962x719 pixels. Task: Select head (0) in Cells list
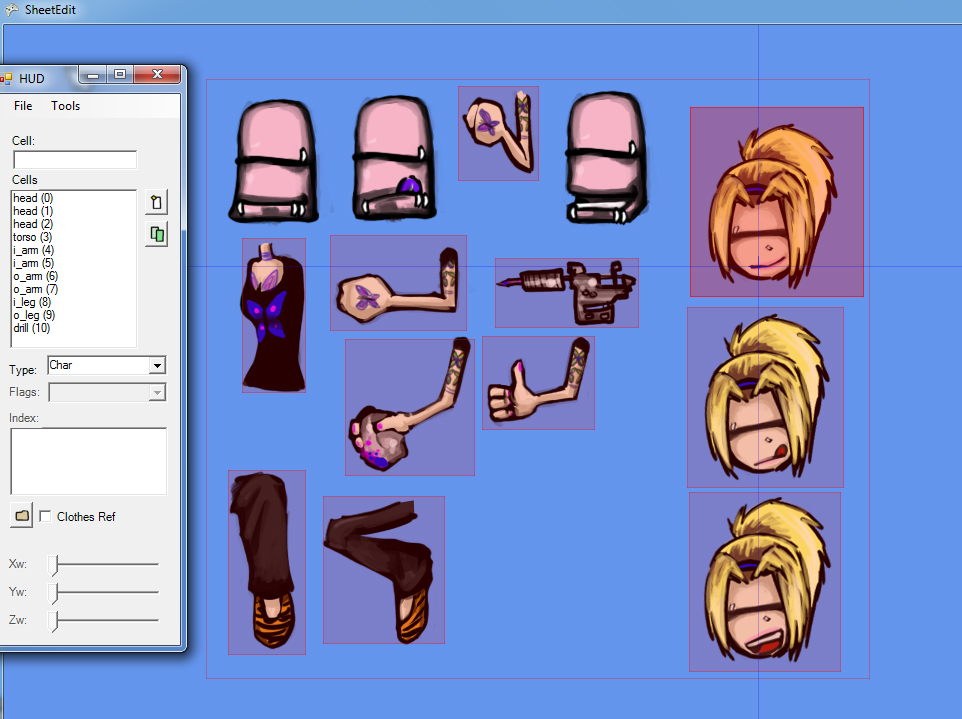pos(33,198)
